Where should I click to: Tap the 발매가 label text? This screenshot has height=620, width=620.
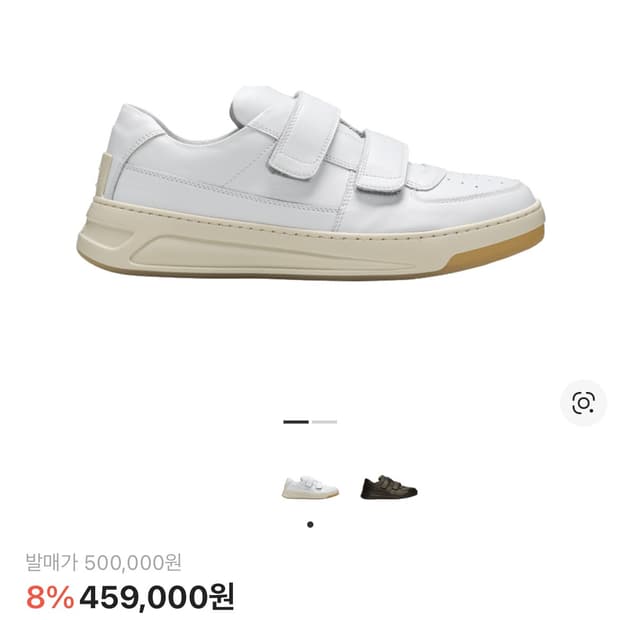[x=52, y=562]
